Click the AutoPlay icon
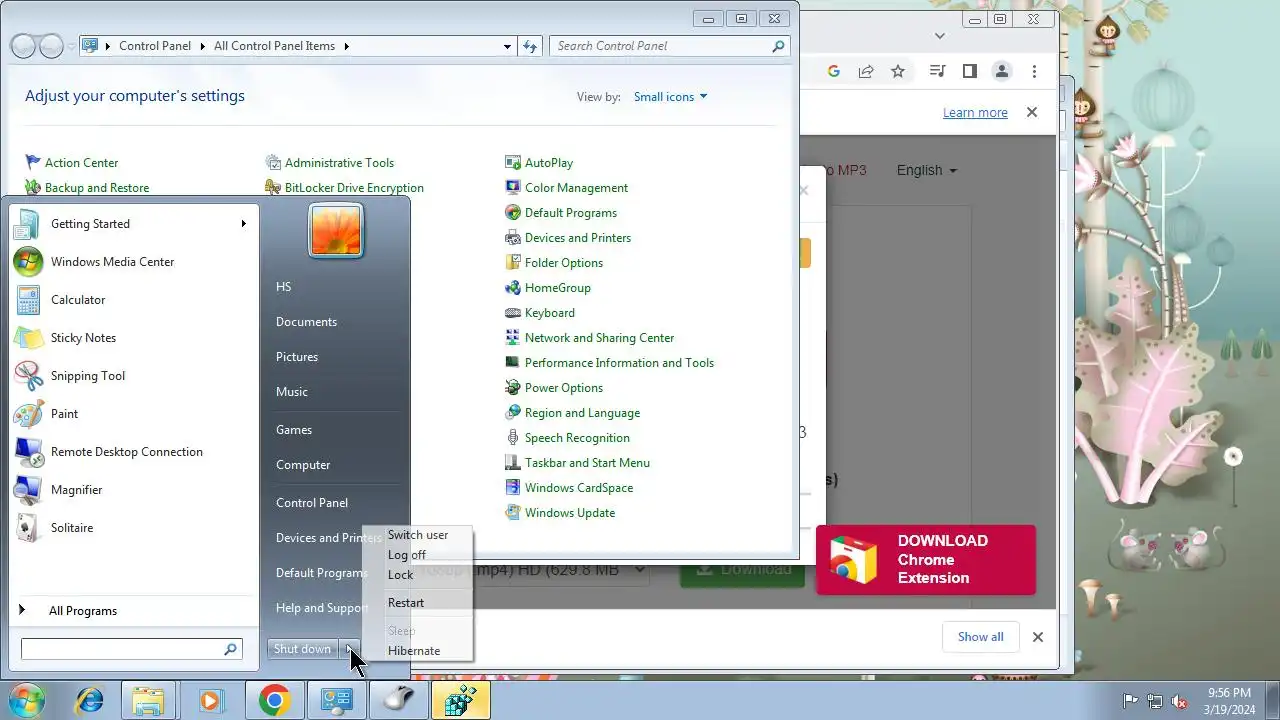The height and width of the screenshot is (720, 1280). click(x=513, y=163)
